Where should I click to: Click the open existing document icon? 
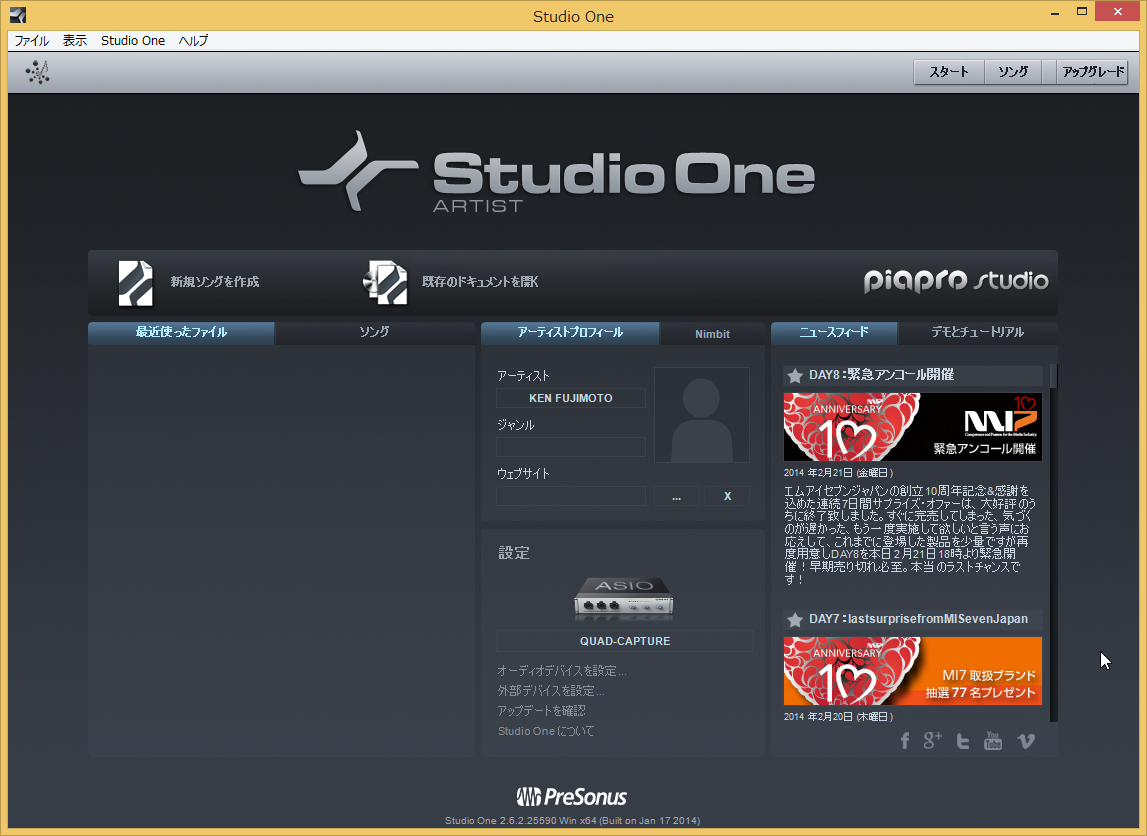click(x=386, y=282)
